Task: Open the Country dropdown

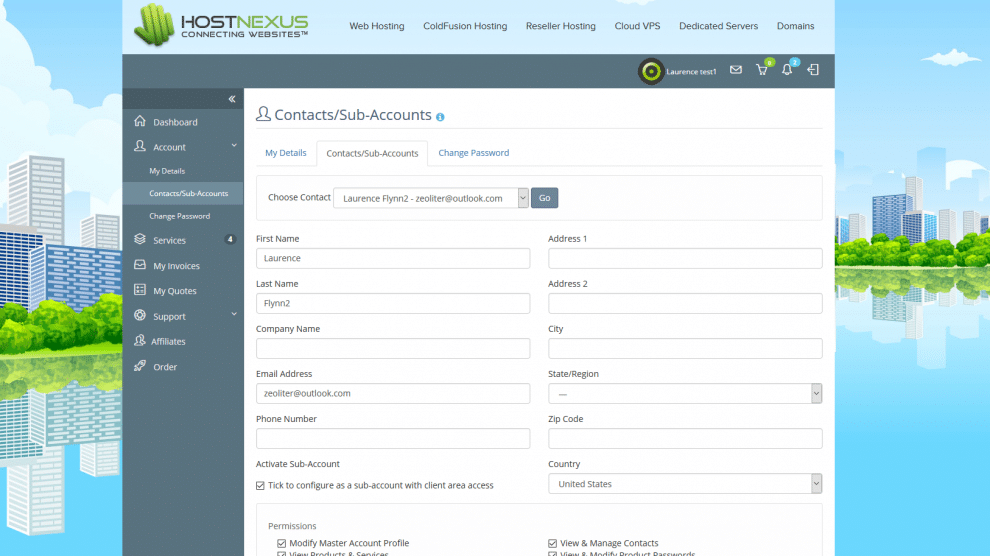Action: click(x=685, y=484)
